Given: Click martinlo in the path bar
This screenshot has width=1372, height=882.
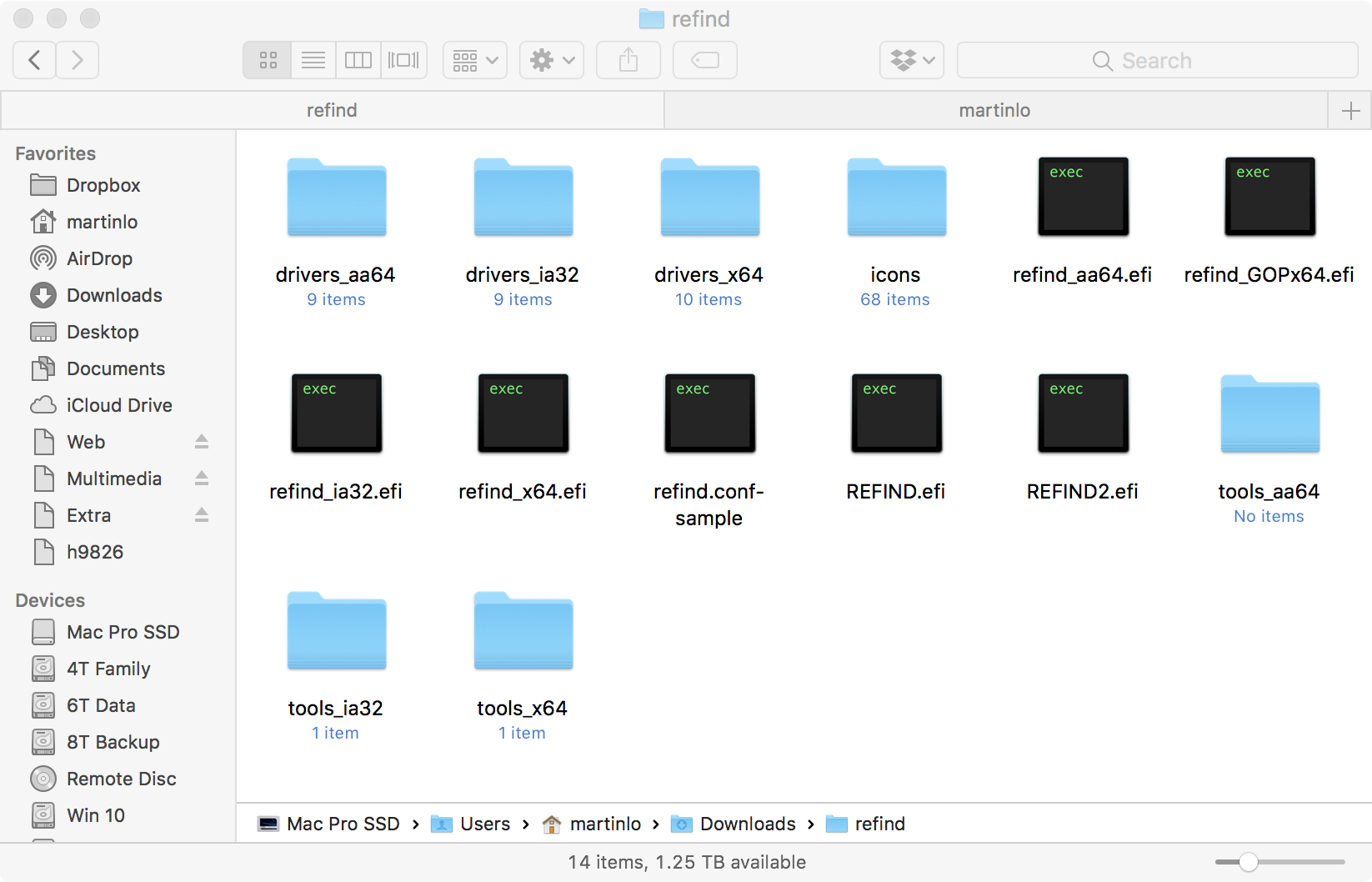Looking at the screenshot, I should (591, 824).
